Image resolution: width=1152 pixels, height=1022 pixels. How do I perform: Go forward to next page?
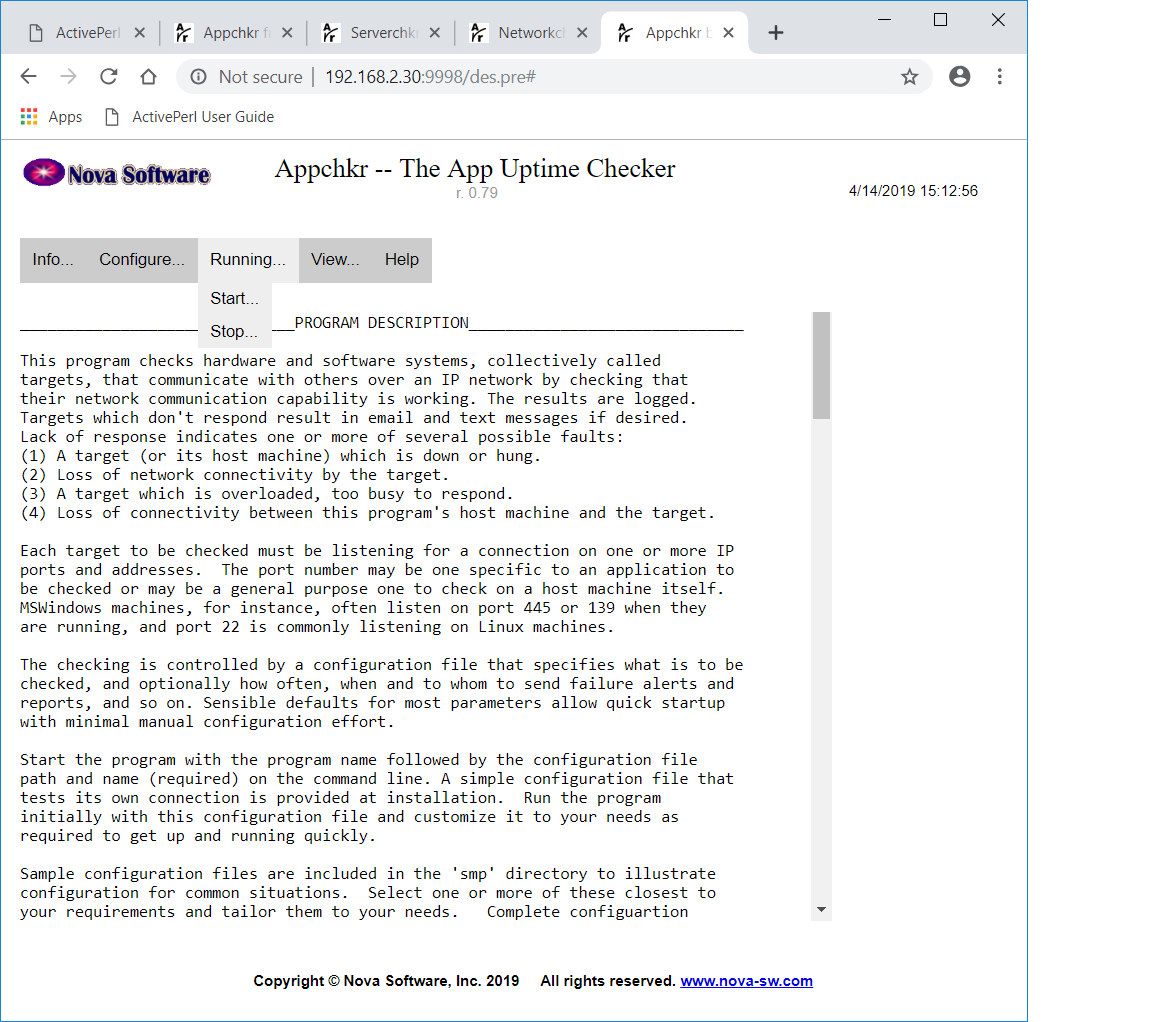pyautogui.click(x=68, y=76)
